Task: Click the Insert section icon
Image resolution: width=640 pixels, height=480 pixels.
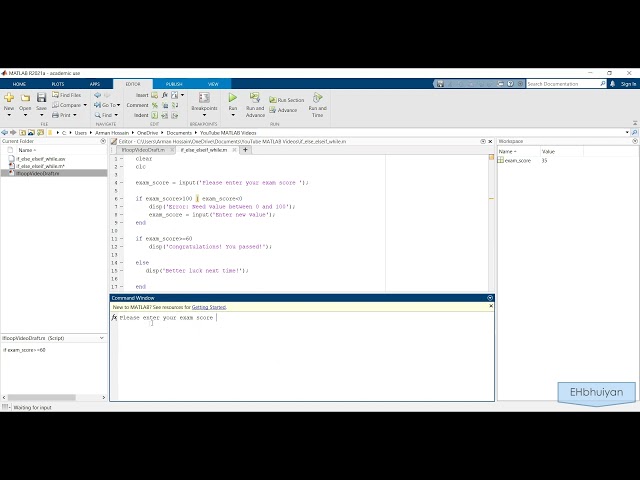Action: point(155,95)
